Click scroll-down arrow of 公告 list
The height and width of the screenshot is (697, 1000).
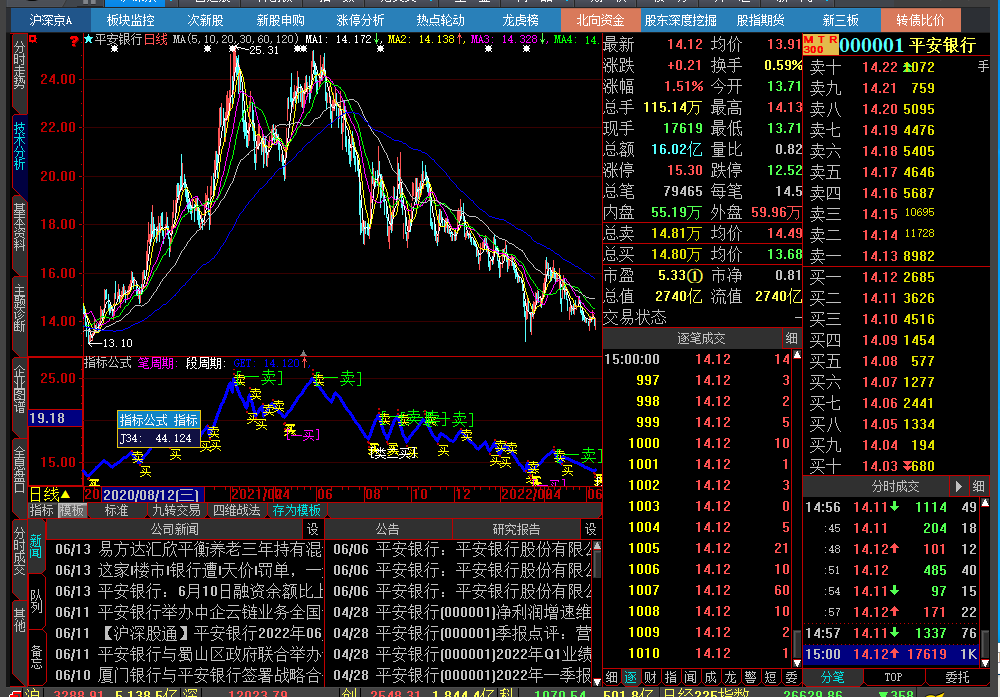pos(597,681)
